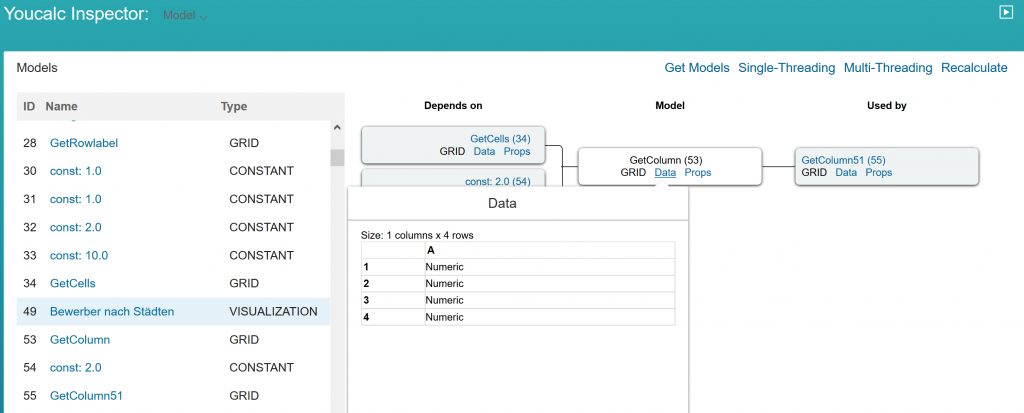The width and height of the screenshot is (1024, 413).
Task: Click the Recalculate link
Action: click(x=974, y=67)
